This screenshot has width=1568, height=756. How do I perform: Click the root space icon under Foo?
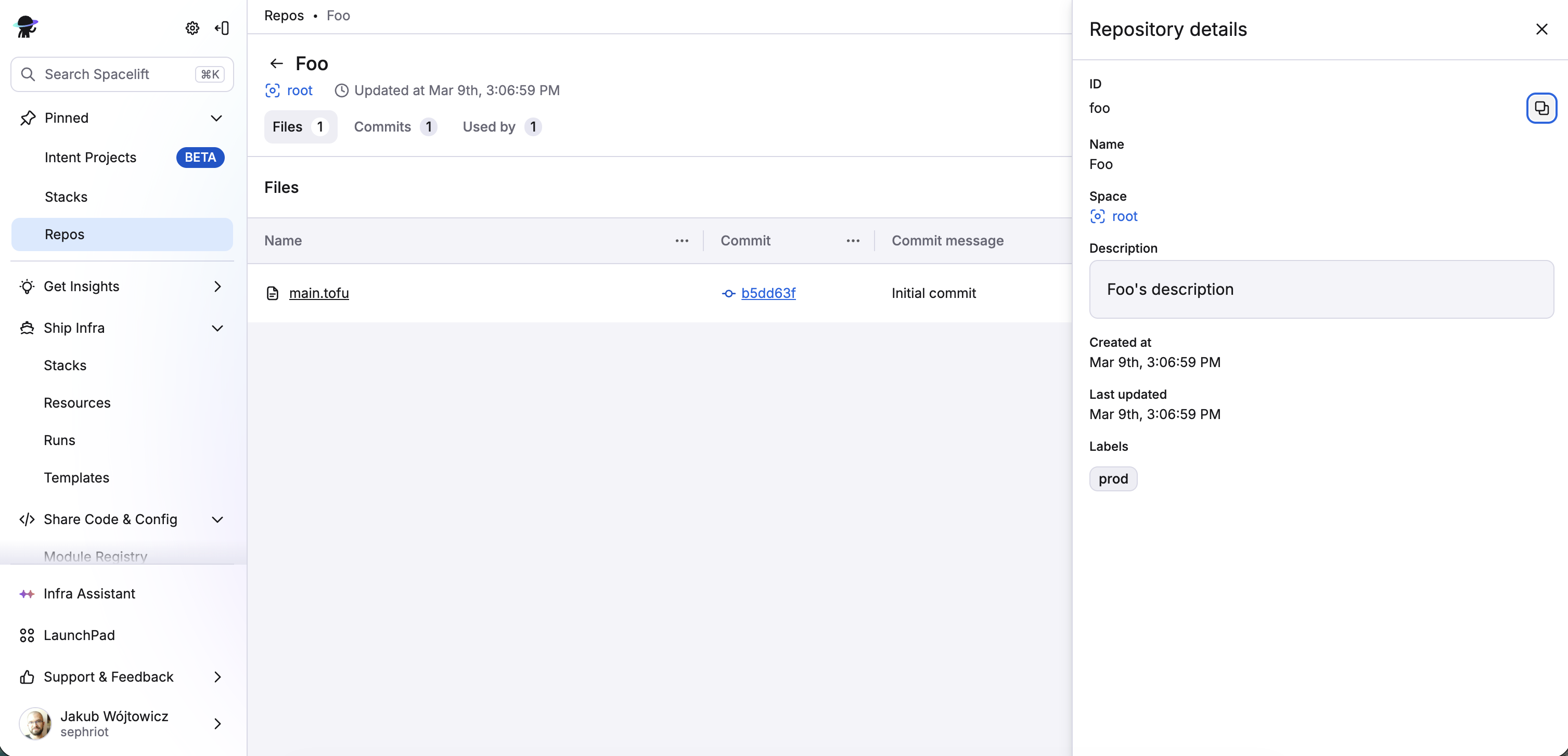[272, 90]
